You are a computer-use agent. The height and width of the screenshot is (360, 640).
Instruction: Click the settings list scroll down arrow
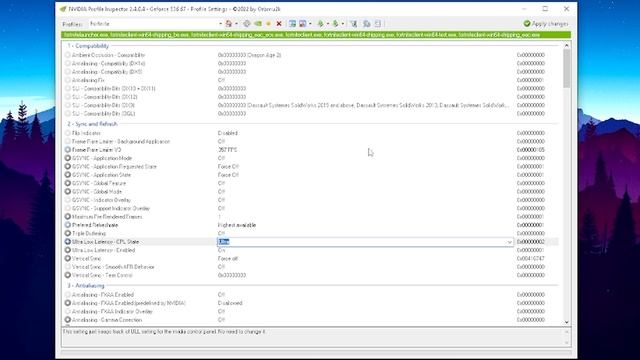click(x=567, y=322)
